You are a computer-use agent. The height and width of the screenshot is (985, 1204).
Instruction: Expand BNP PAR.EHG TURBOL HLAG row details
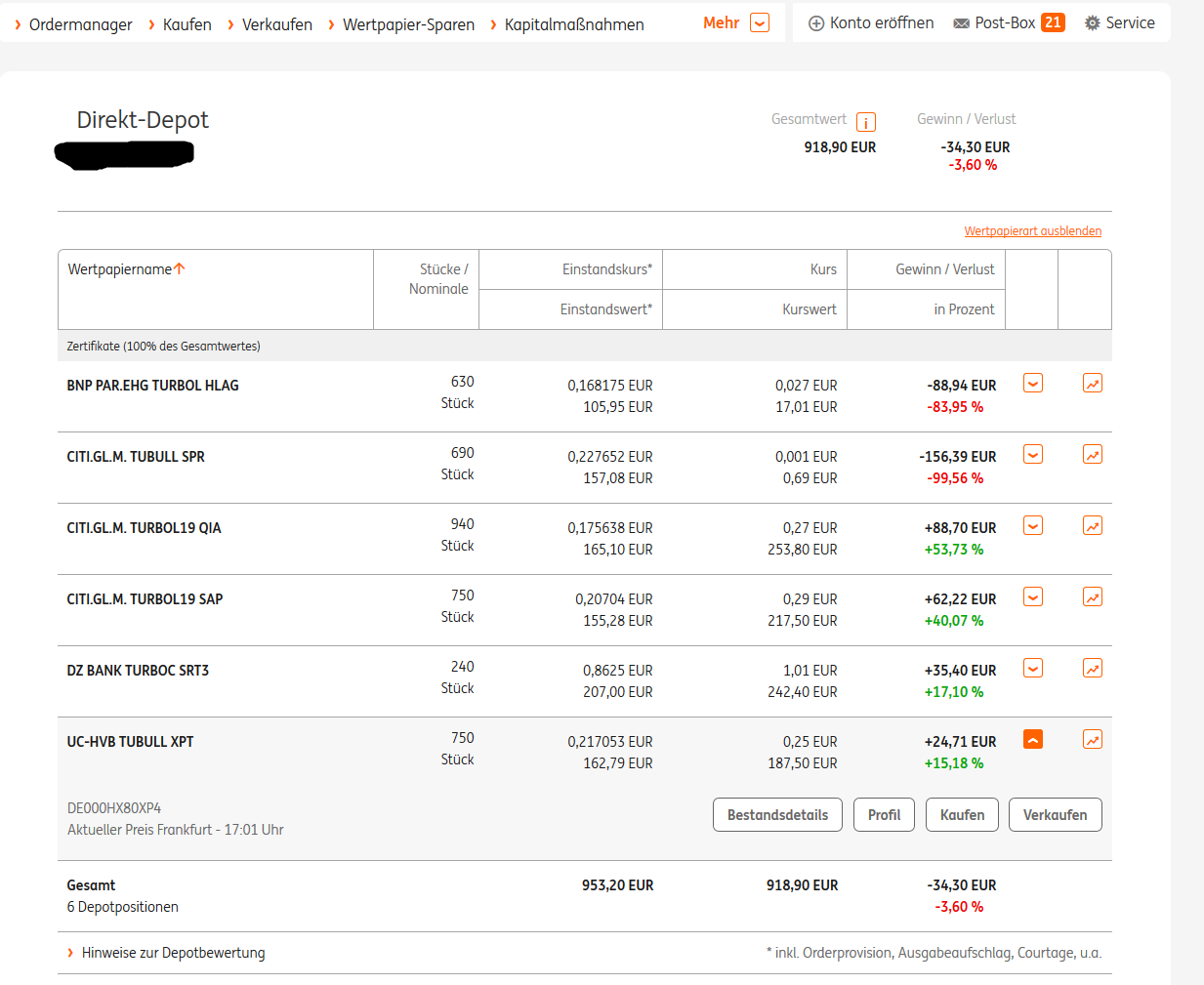(x=1032, y=384)
